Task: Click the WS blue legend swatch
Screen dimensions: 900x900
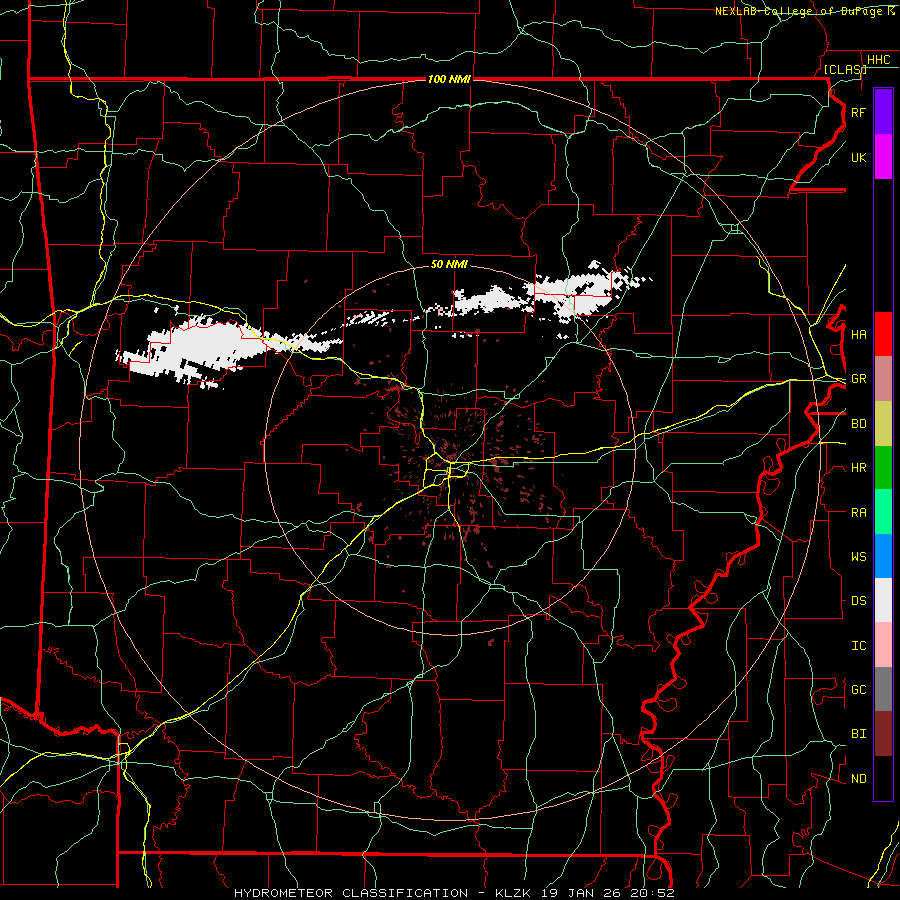Action: [883, 556]
